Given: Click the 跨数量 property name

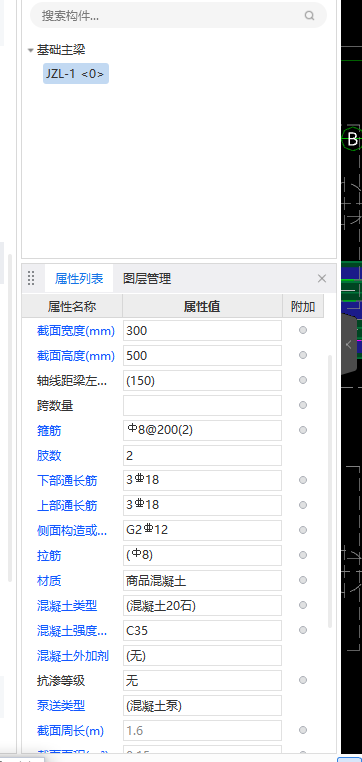Looking at the screenshot, I should pos(55,406).
